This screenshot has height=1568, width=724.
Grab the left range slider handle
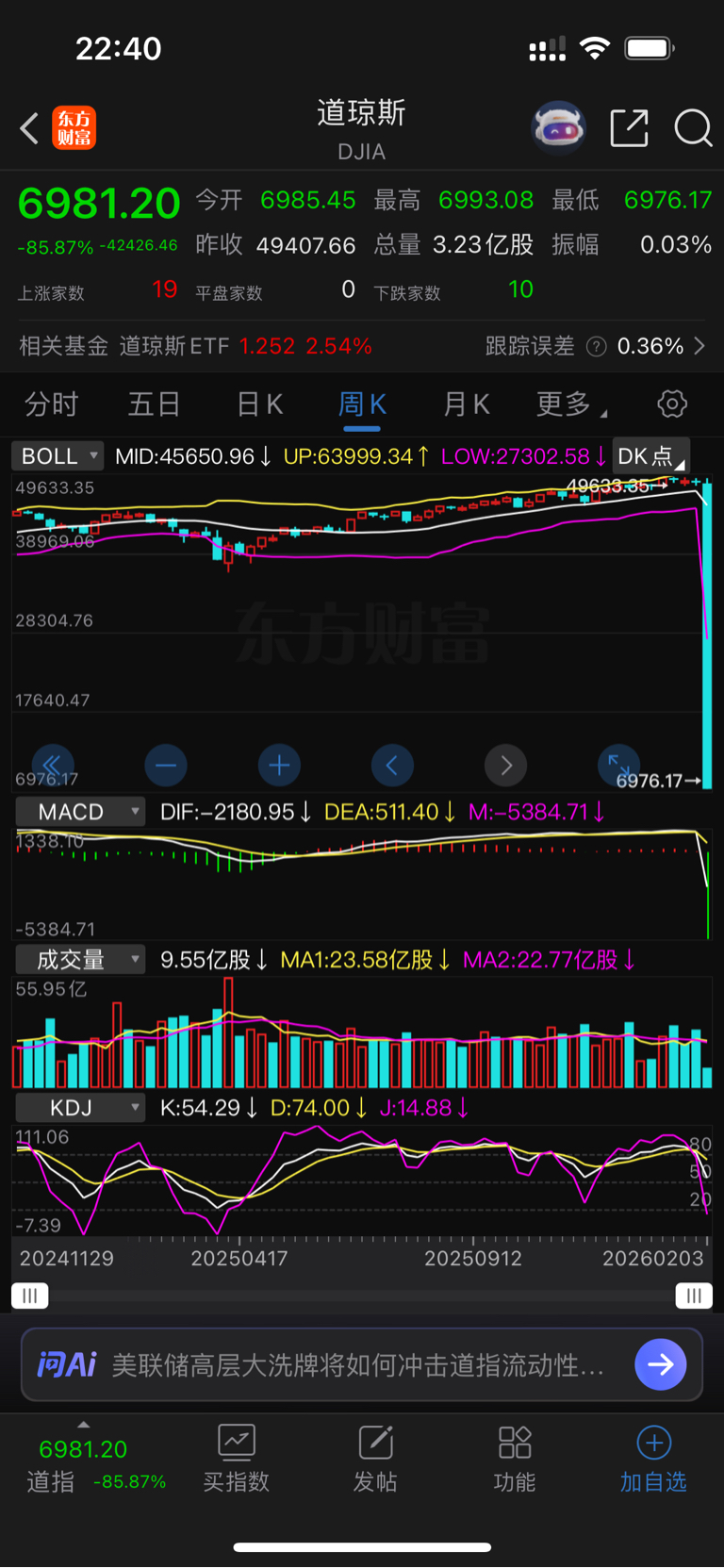(x=30, y=1296)
